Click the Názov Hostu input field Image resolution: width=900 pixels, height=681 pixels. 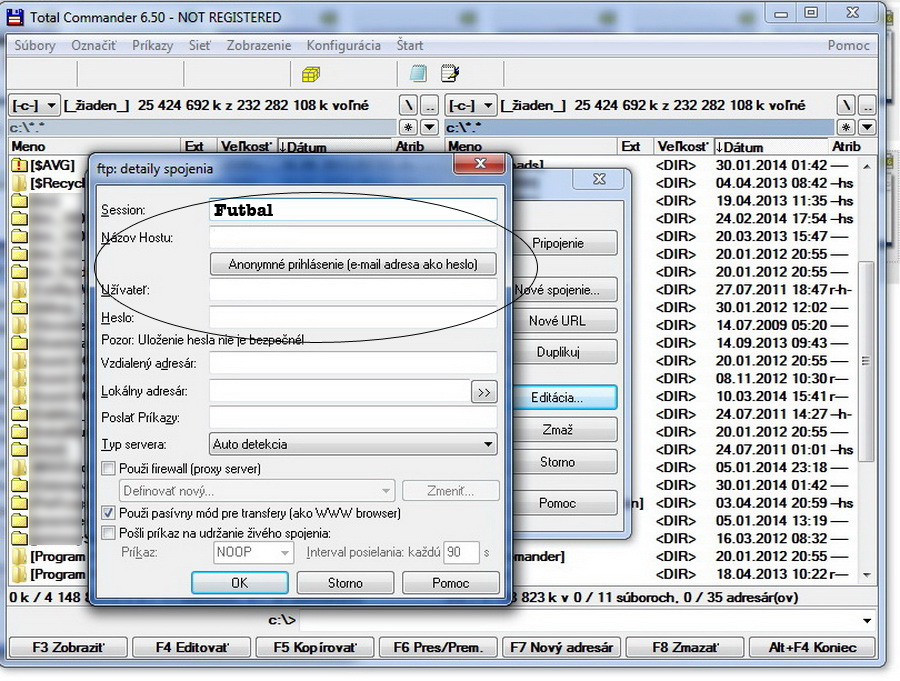[353, 237]
